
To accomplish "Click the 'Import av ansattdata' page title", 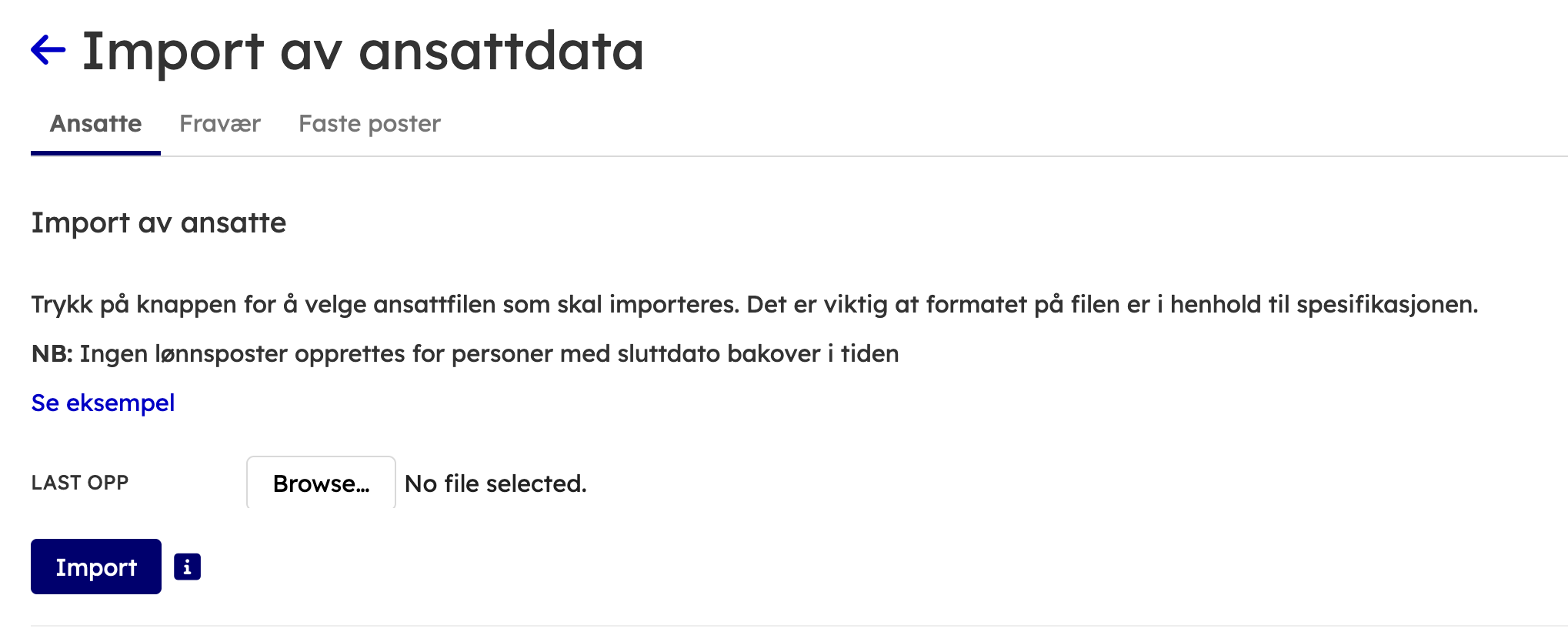I will coord(362,52).
